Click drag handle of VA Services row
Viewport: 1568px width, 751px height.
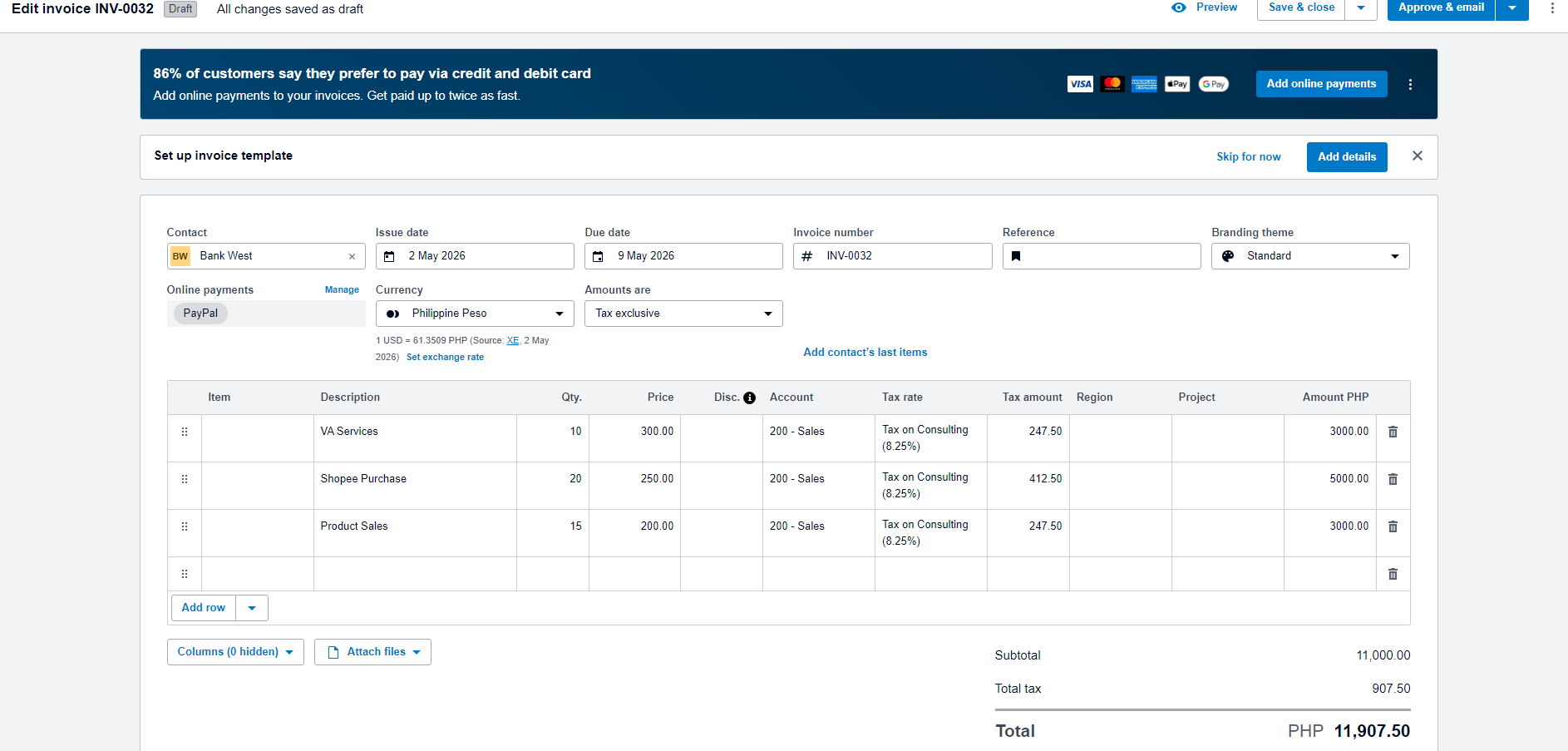185,432
